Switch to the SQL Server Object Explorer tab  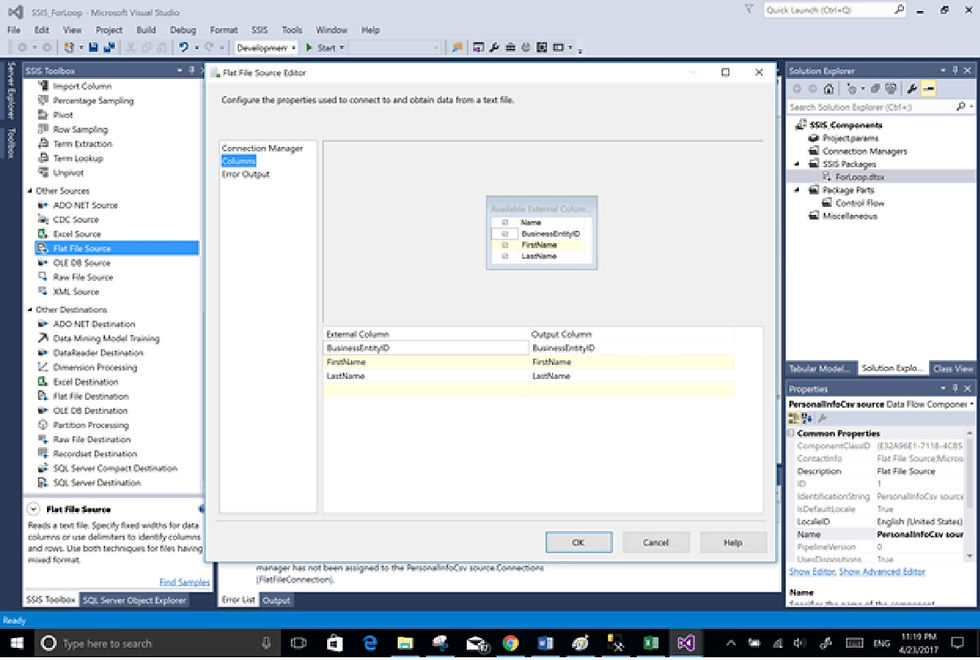pyautogui.click(x=134, y=600)
